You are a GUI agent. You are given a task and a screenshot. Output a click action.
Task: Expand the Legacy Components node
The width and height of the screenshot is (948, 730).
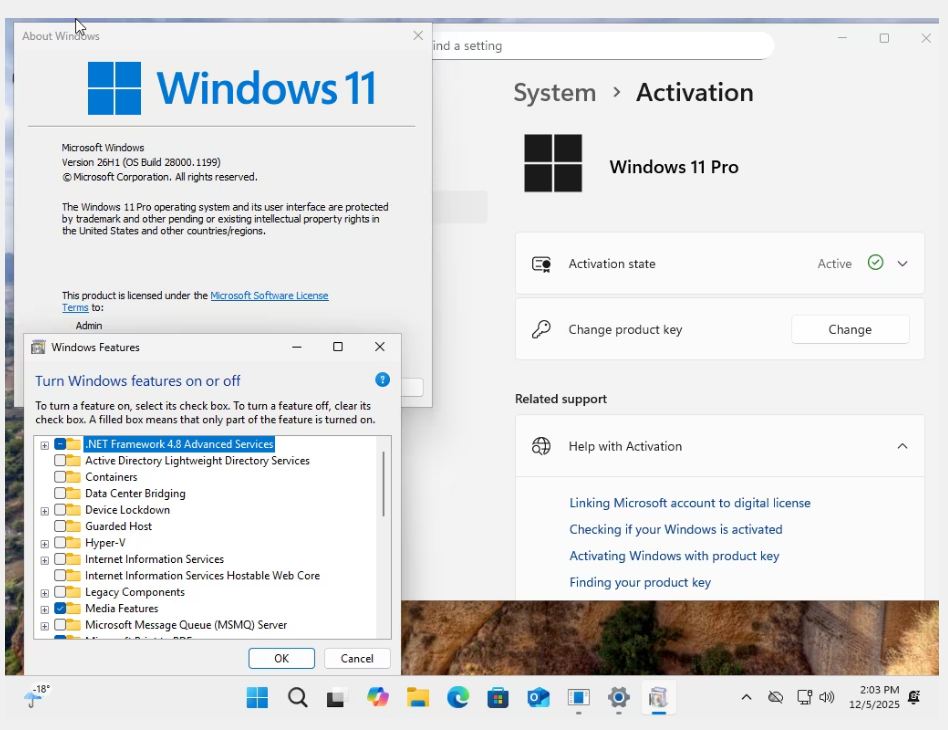[x=45, y=593]
